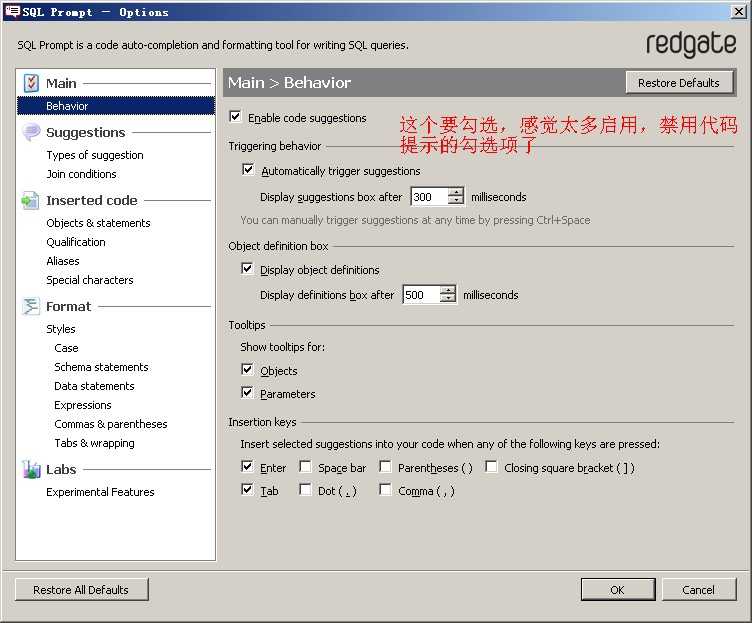Open Aliases page
Screen dimensions: 752x623
(63, 261)
